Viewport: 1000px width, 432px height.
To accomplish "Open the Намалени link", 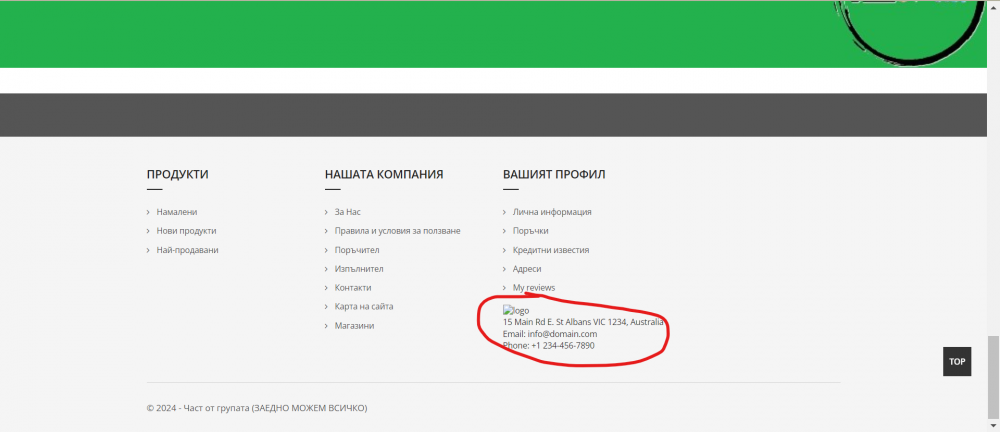I will pyautogui.click(x=177, y=212).
